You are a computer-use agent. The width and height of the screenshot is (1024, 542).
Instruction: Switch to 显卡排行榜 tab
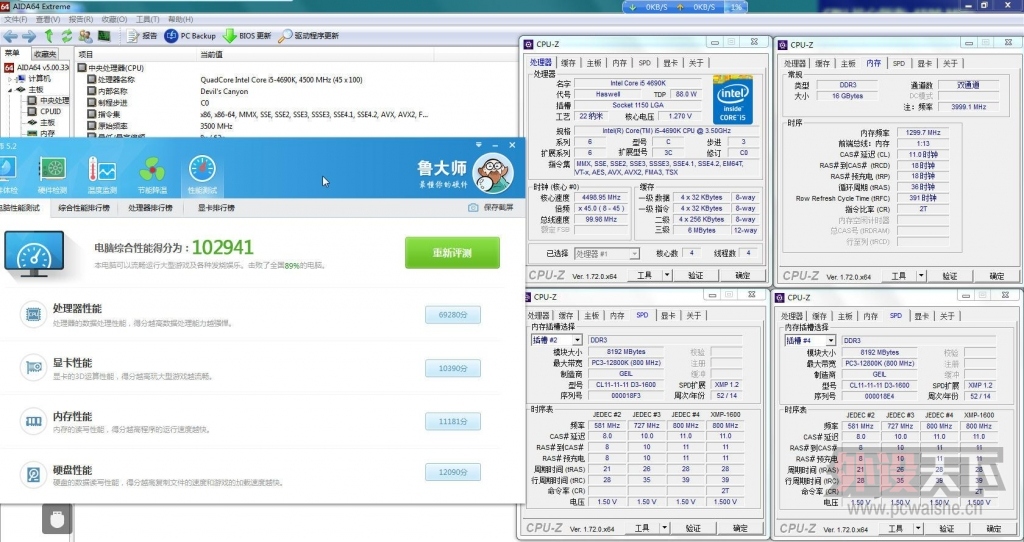(216, 208)
